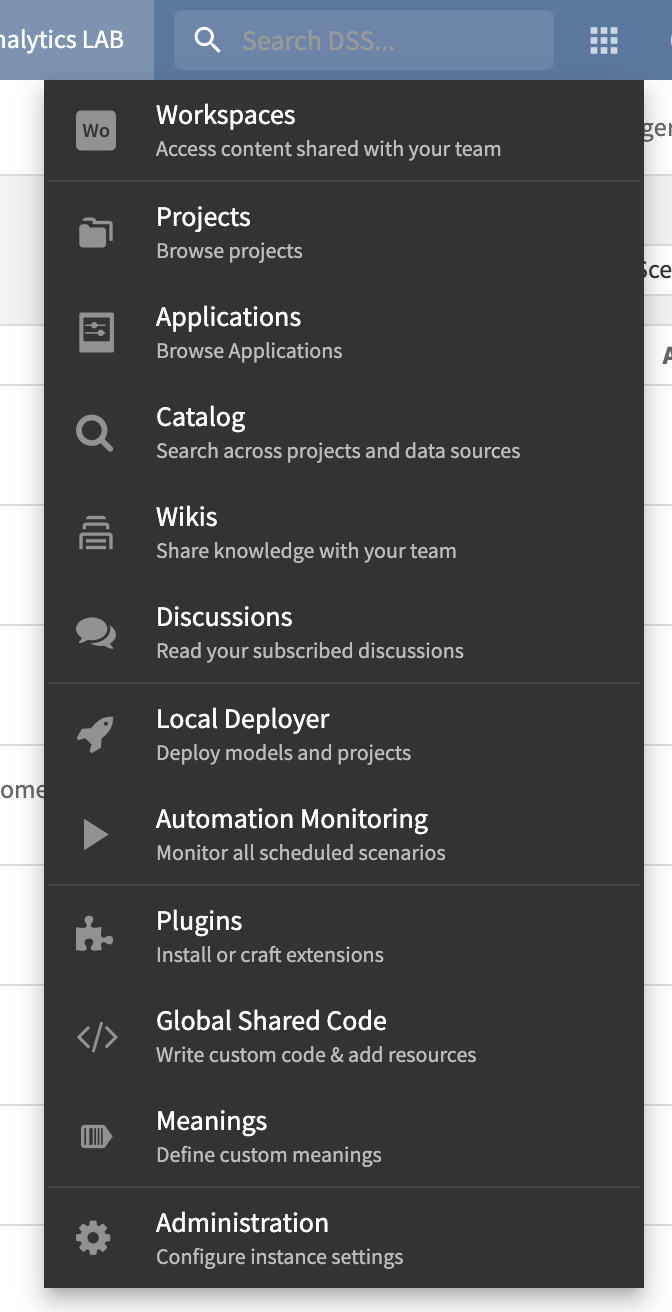Open Applications menu entry
The image size is (672, 1312).
point(344,333)
